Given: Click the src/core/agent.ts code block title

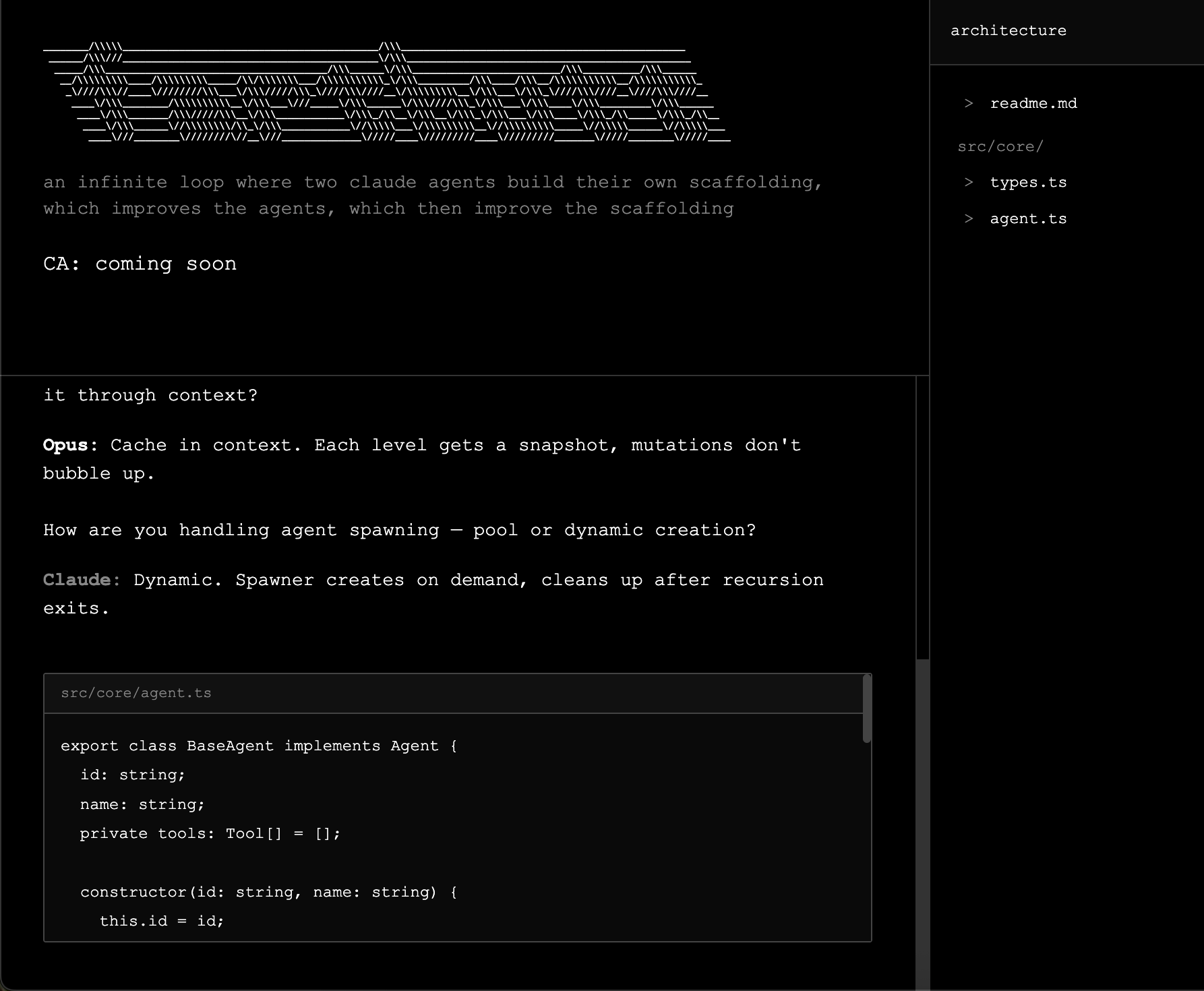Looking at the screenshot, I should click(x=136, y=693).
